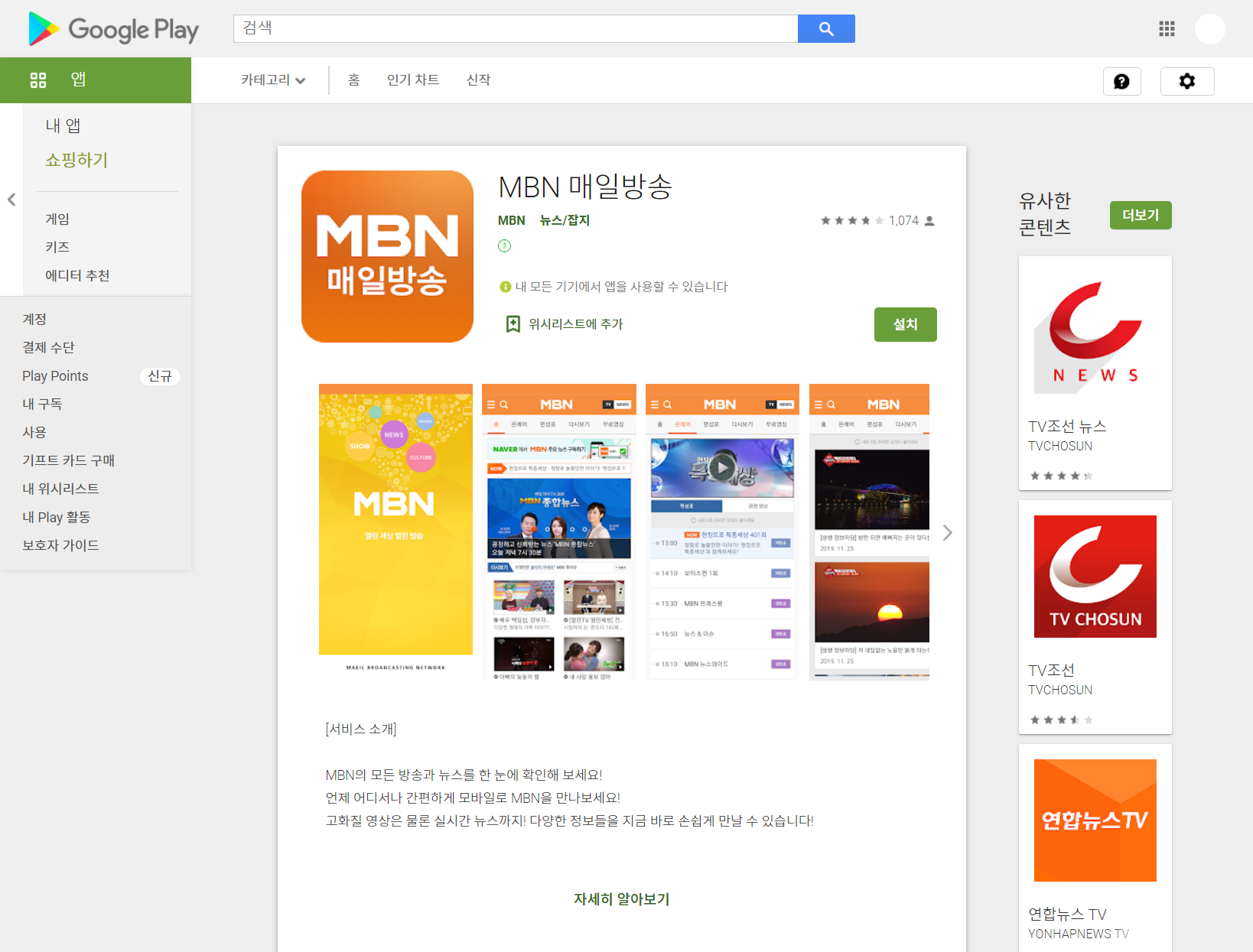Open the 인기 차트 tab
This screenshot has height=952, width=1253.
pyautogui.click(x=413, y=80)
